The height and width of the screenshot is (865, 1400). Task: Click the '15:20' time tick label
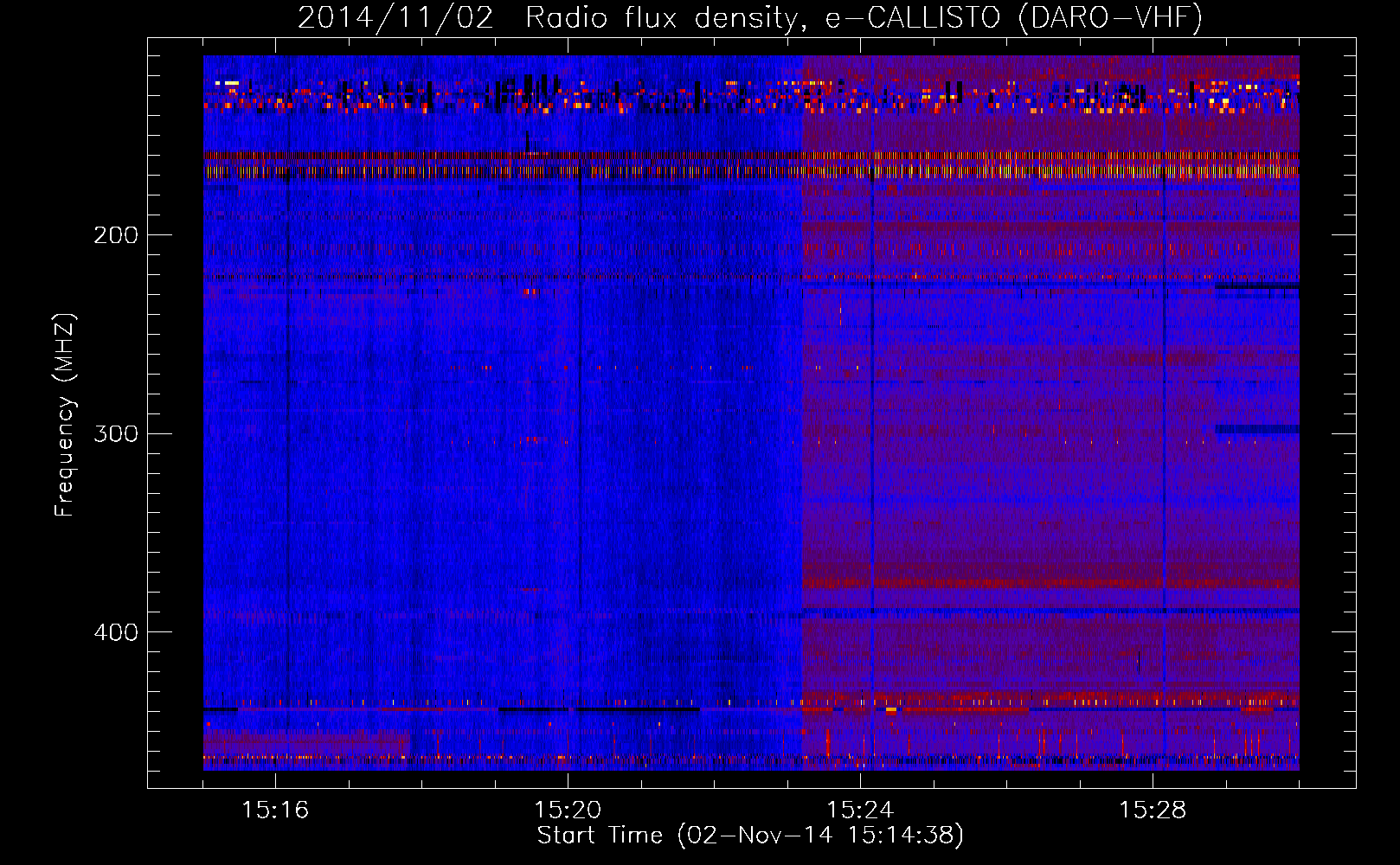click(568, 810)
